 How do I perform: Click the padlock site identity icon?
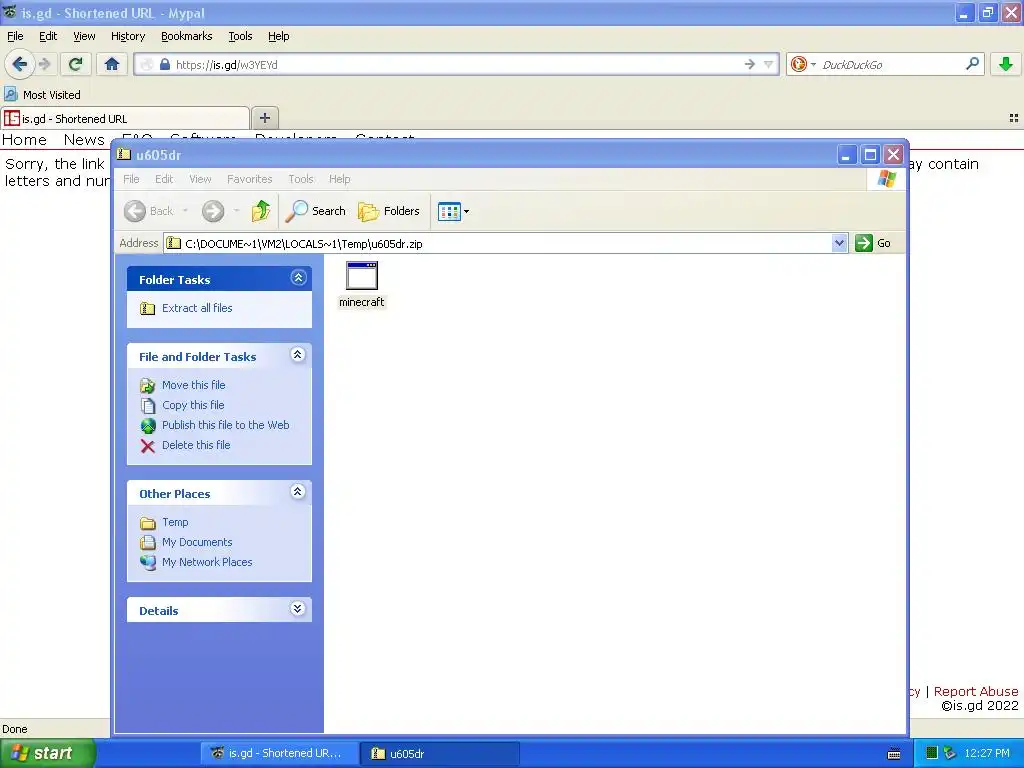pyautogui.click(x=165, y=65)
